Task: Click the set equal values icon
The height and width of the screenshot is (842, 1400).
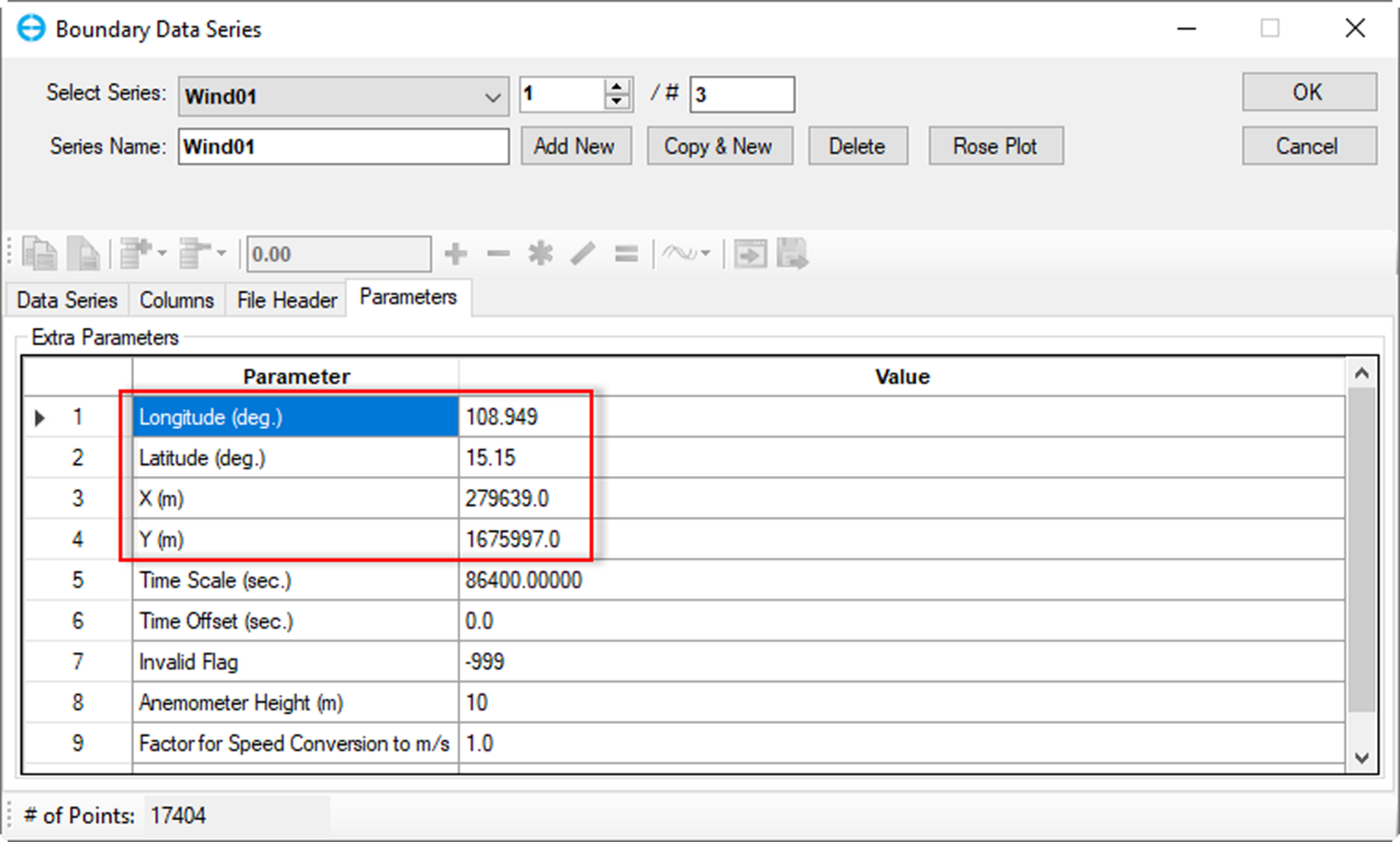Action: (626, 254)
